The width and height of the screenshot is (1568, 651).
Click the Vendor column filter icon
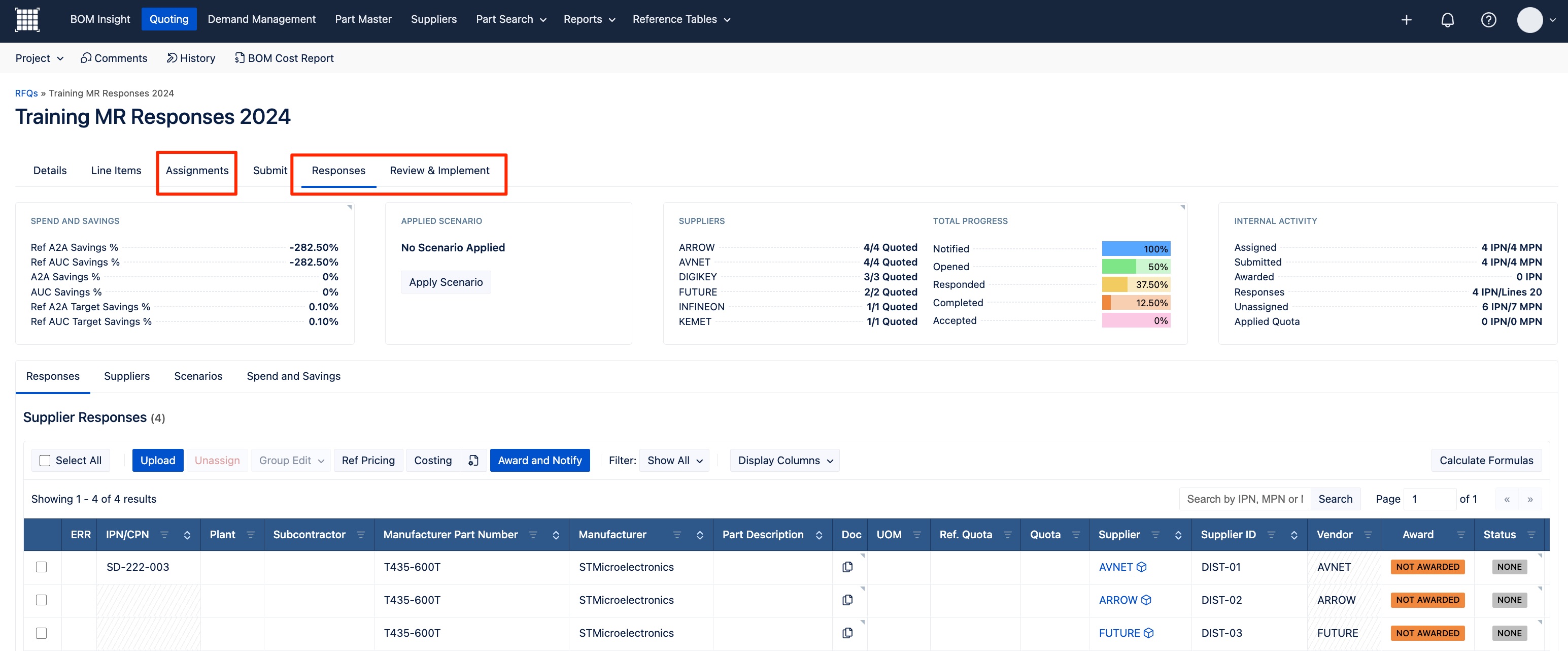(1368, 535)
